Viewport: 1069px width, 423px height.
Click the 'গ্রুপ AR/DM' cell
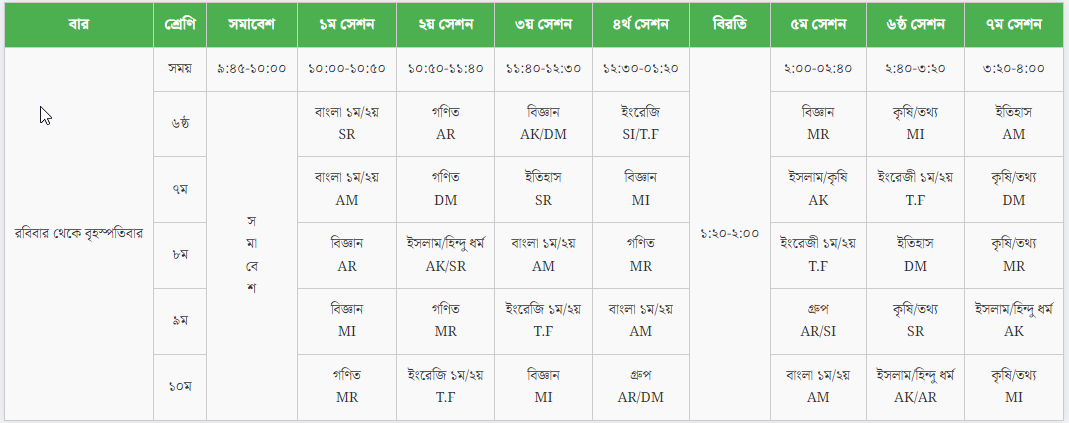(x=641, y=386)
